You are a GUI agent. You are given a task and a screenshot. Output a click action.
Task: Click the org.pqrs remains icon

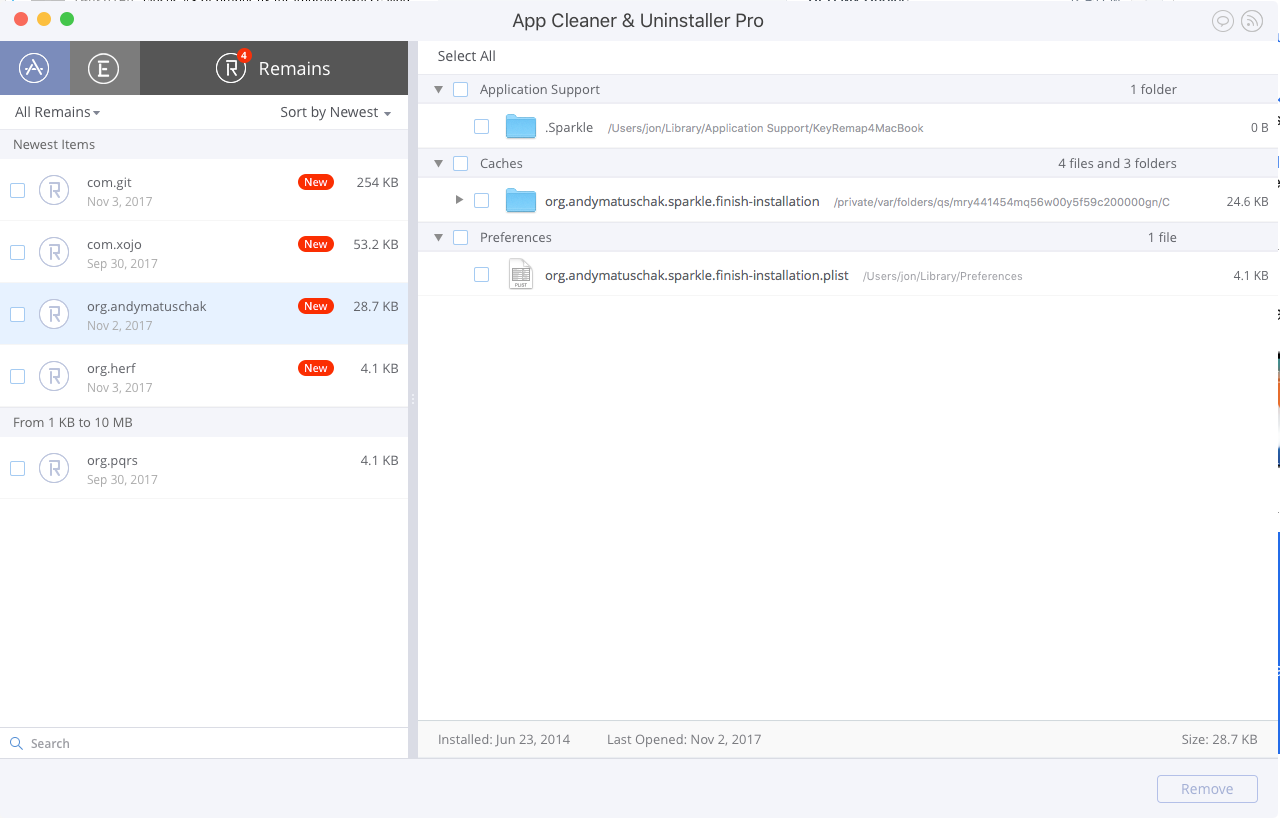tap(54, 468)
